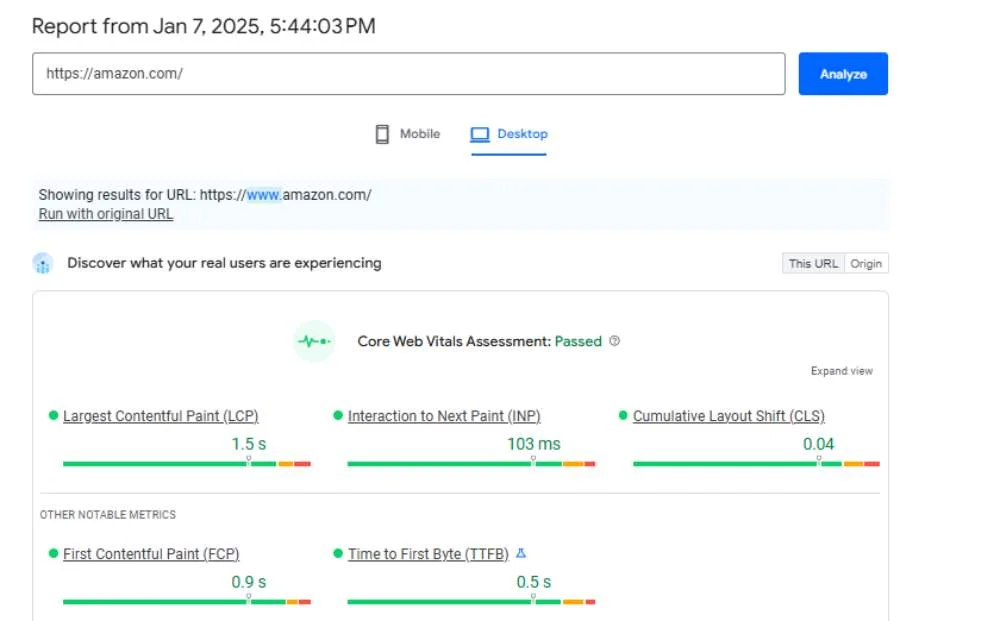
Task: Click the Analyze button
Action: coord(843,74)
